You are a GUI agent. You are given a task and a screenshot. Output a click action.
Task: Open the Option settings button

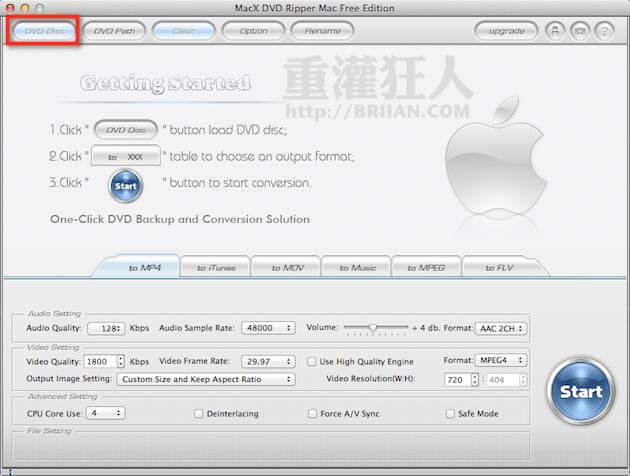coord(254,31)
